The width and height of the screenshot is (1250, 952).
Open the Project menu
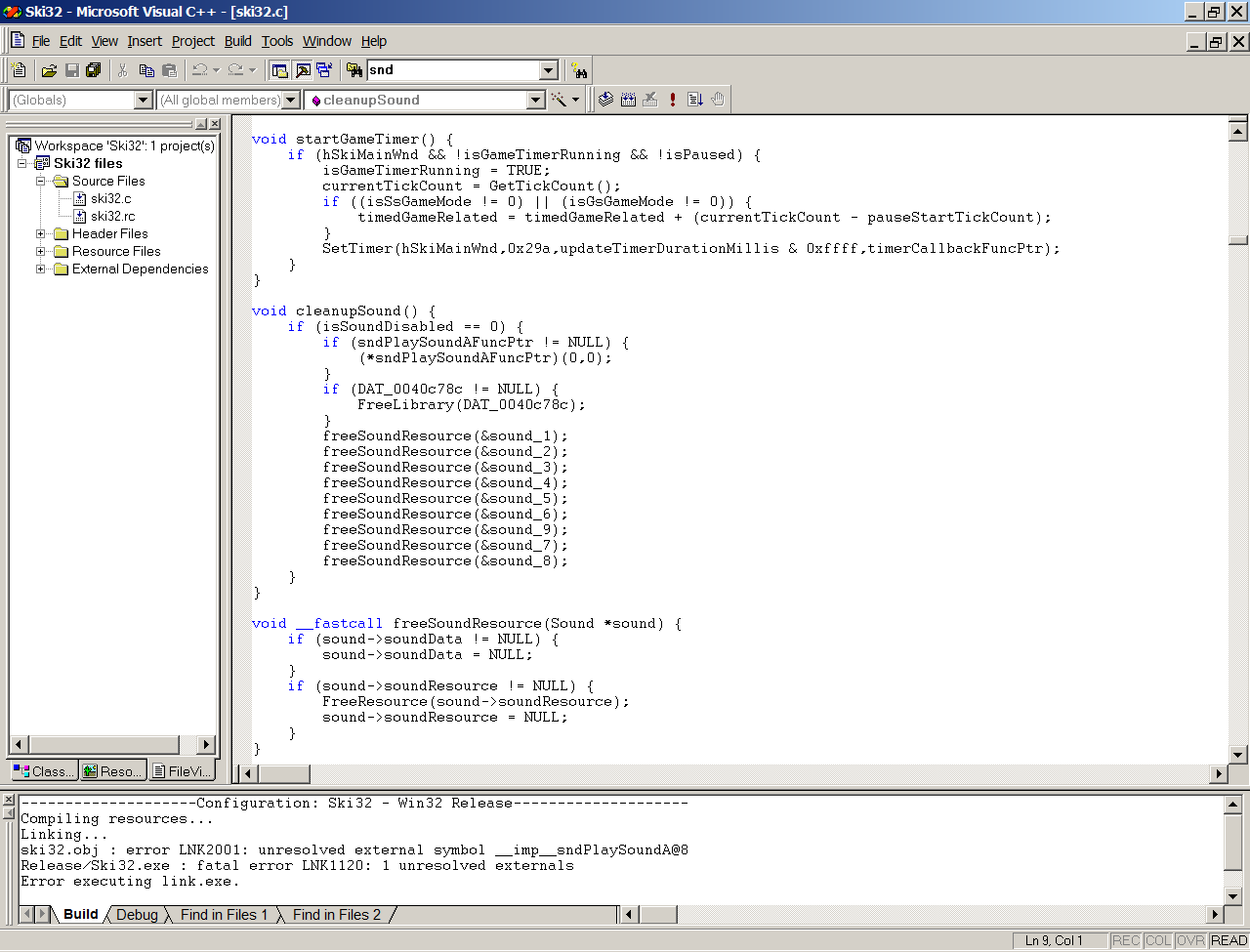193,41
